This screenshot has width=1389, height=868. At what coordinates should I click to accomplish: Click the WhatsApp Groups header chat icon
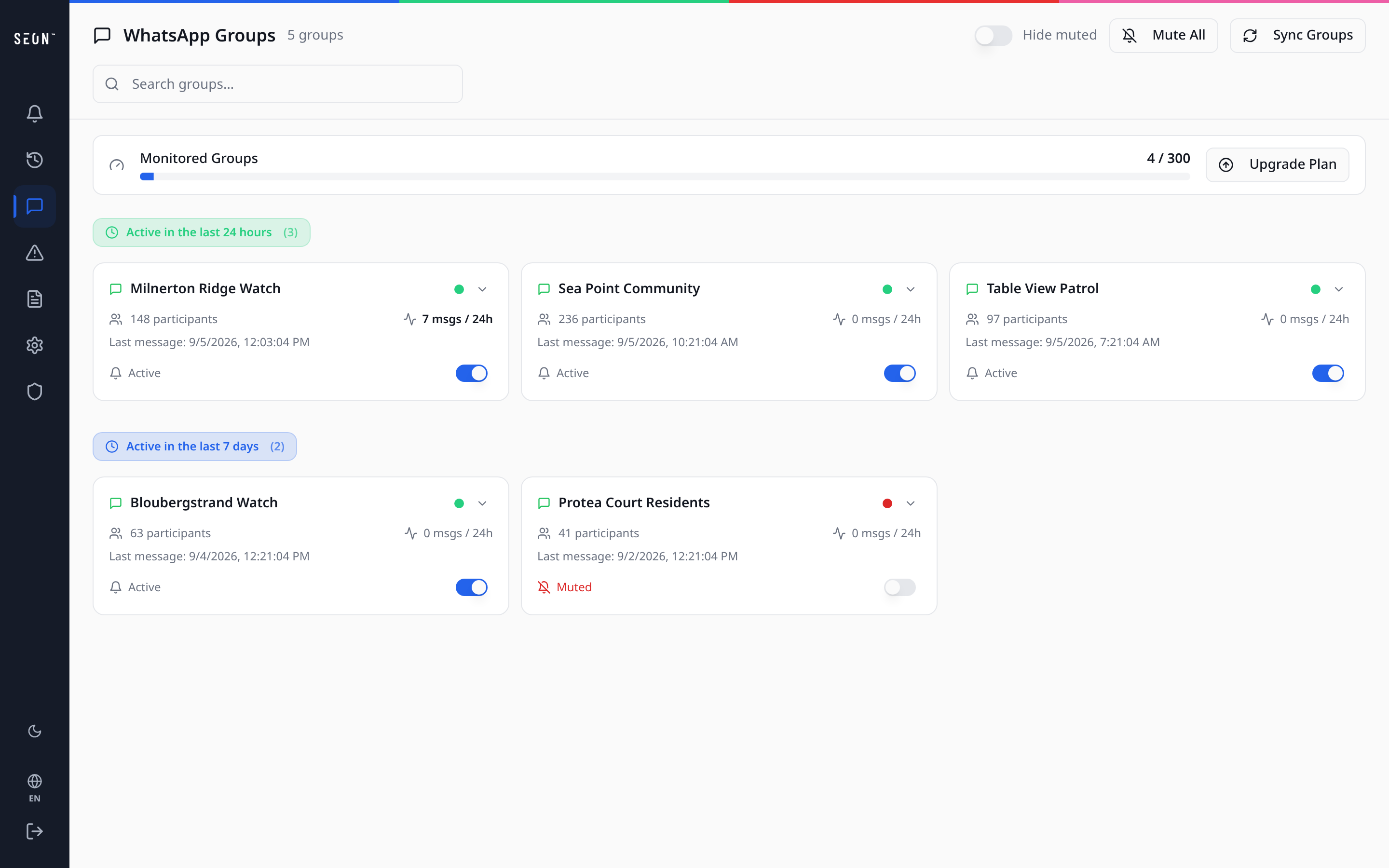coord(102,35)
